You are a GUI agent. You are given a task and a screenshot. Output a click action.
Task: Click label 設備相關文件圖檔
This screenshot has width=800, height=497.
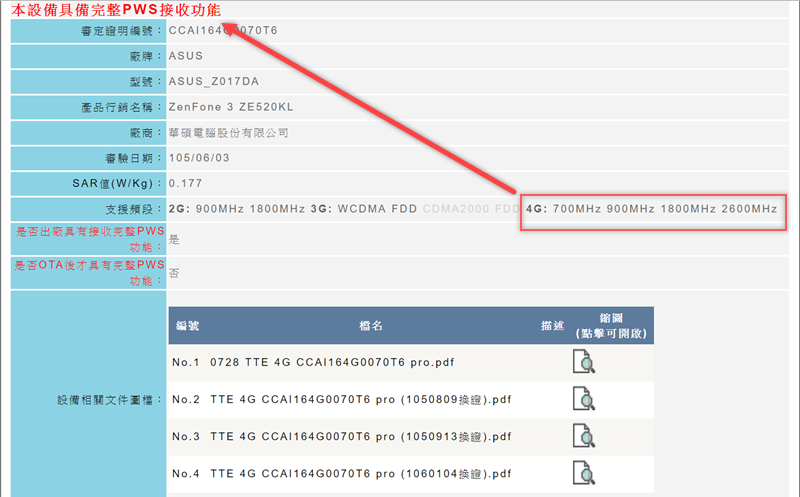pyautogui.click(x=109, y=400)
